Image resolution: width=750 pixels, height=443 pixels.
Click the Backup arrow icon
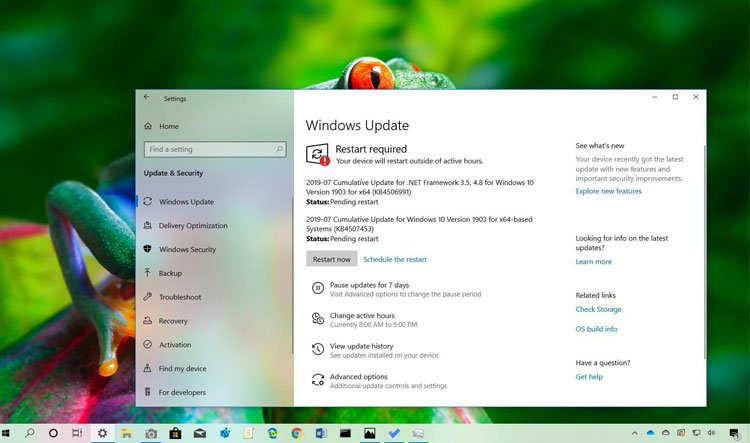coord(148,273)
